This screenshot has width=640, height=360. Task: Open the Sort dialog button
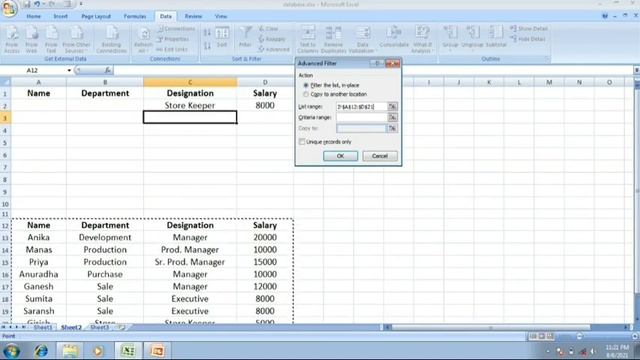(x=222, y=38)
